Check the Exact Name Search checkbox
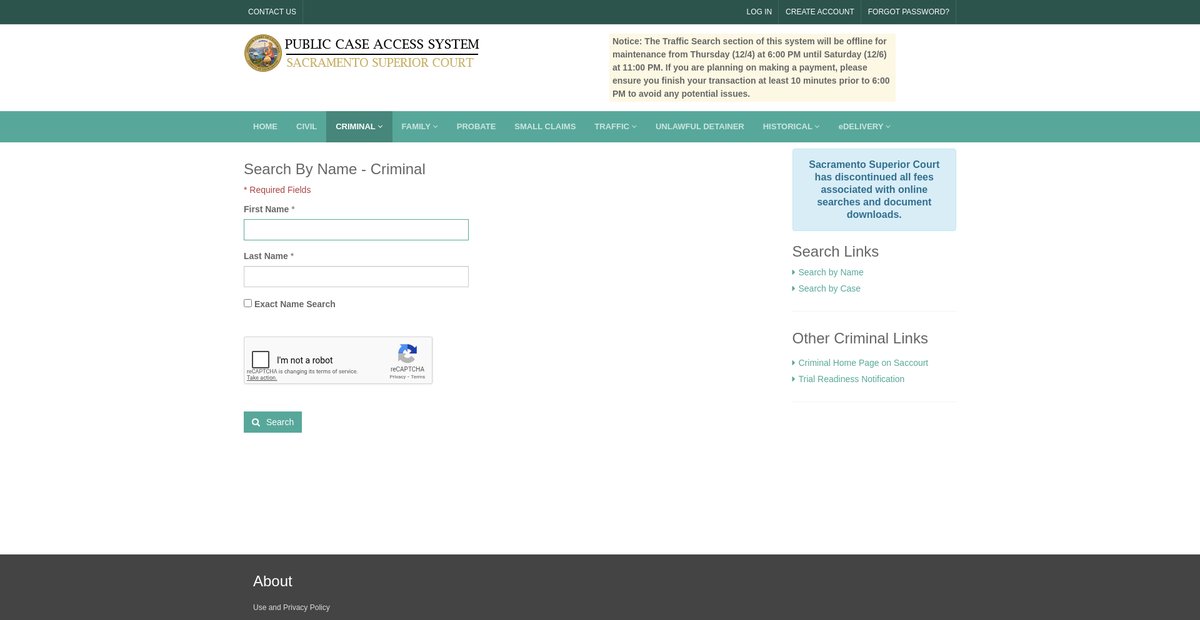 [248, 303]
